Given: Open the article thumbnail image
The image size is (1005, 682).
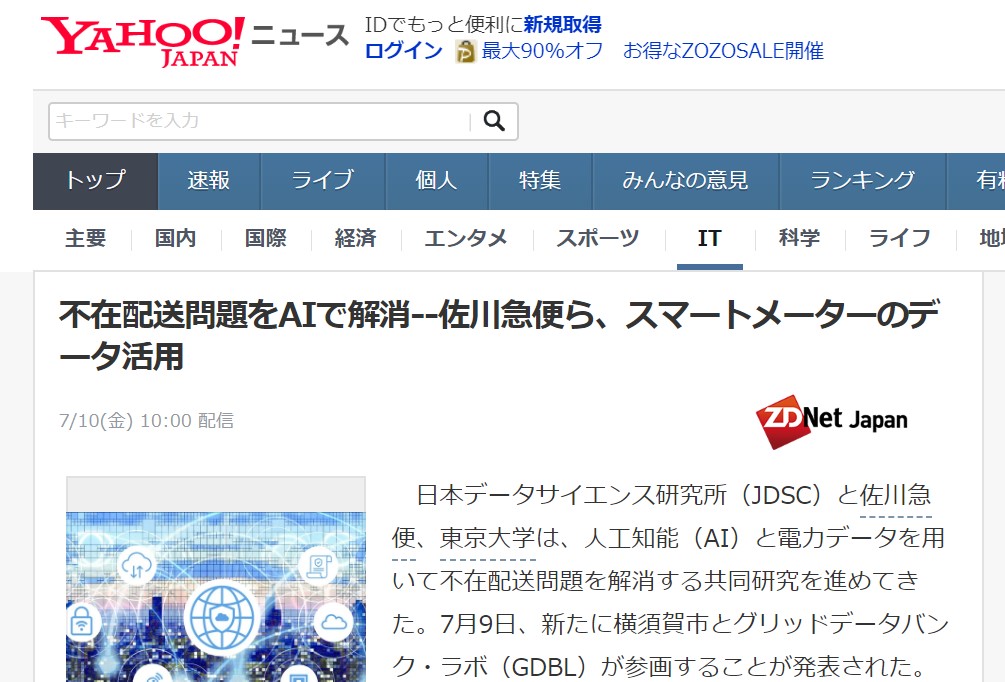Looking at the screenshot, I should tap(215, 580).
